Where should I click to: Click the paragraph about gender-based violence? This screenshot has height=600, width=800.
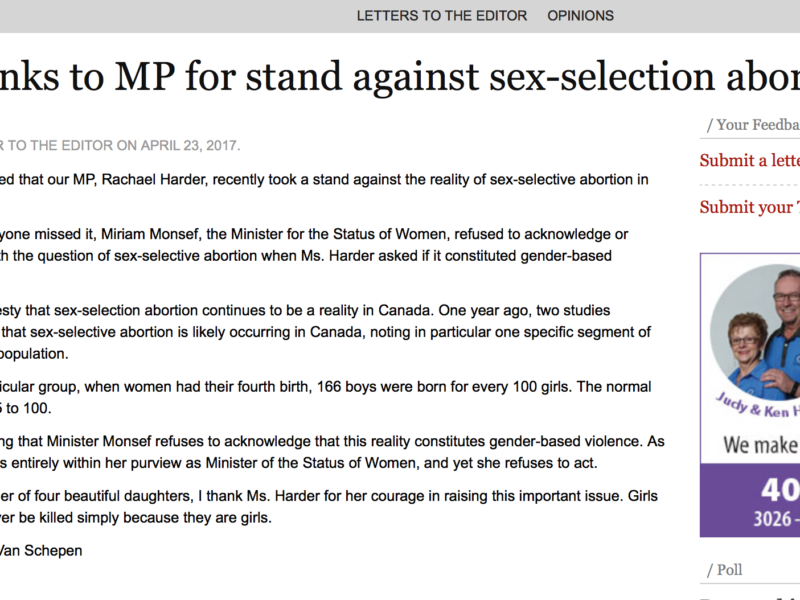tap(330, 451)
